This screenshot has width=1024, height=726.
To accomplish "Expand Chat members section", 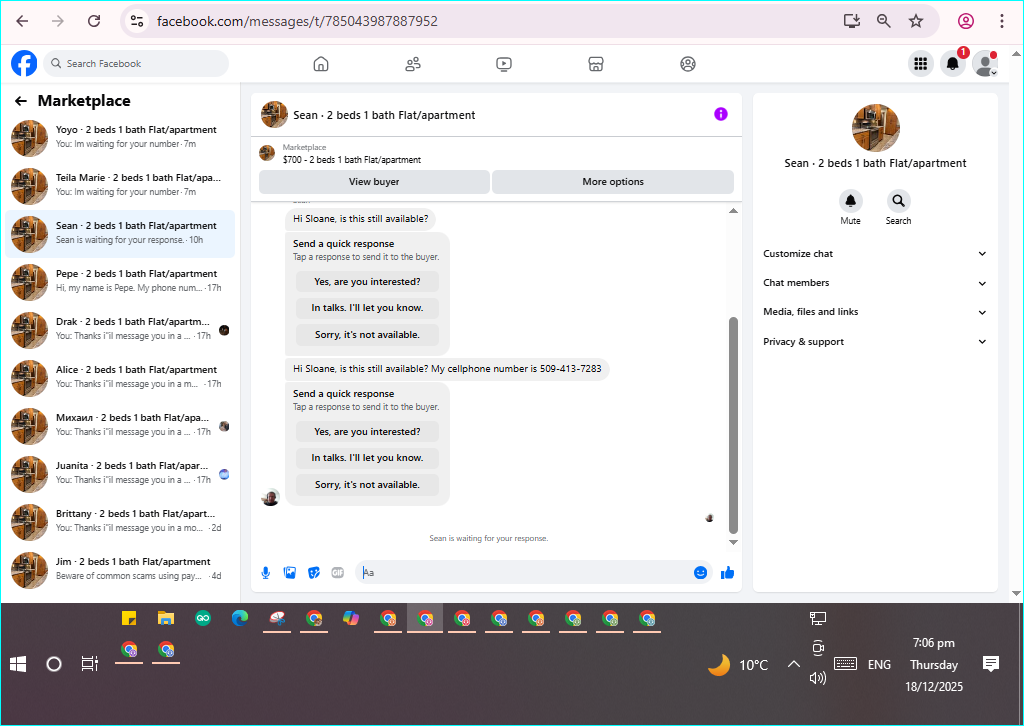I will 874,283.
